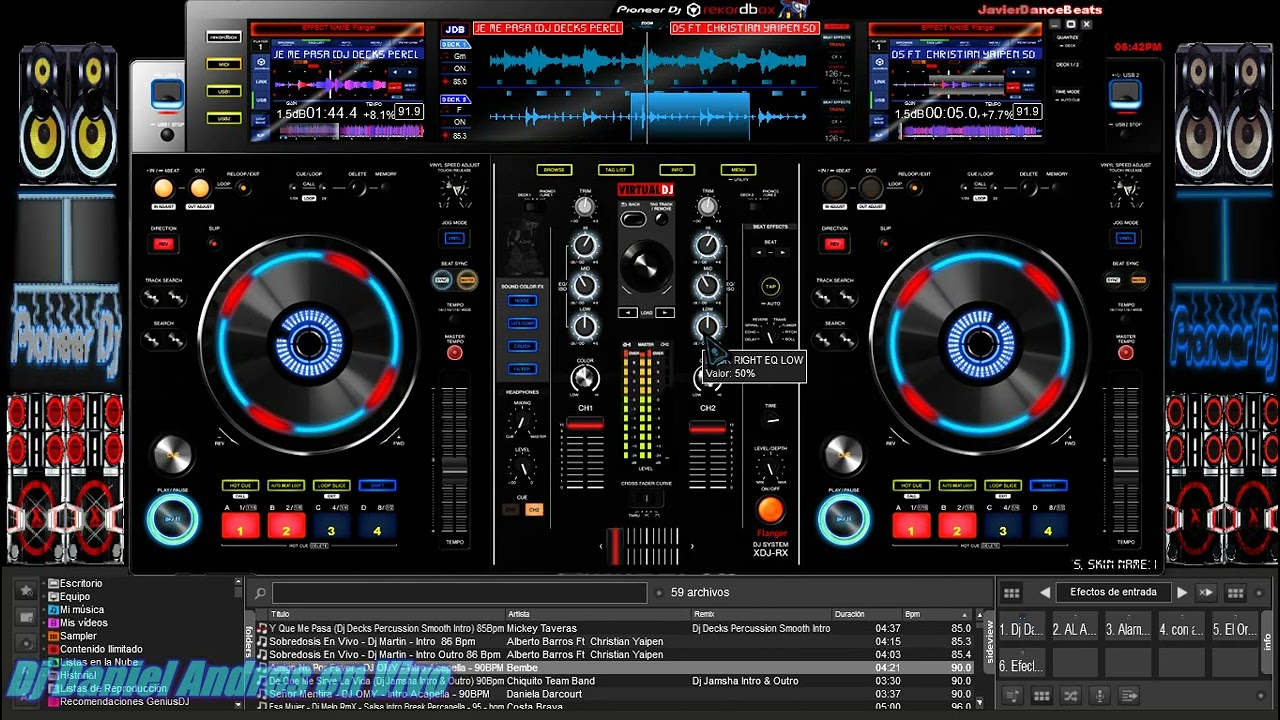1280x720 pixels.
Task: Toggle REV direction on left deck
Action: [163, 244]
